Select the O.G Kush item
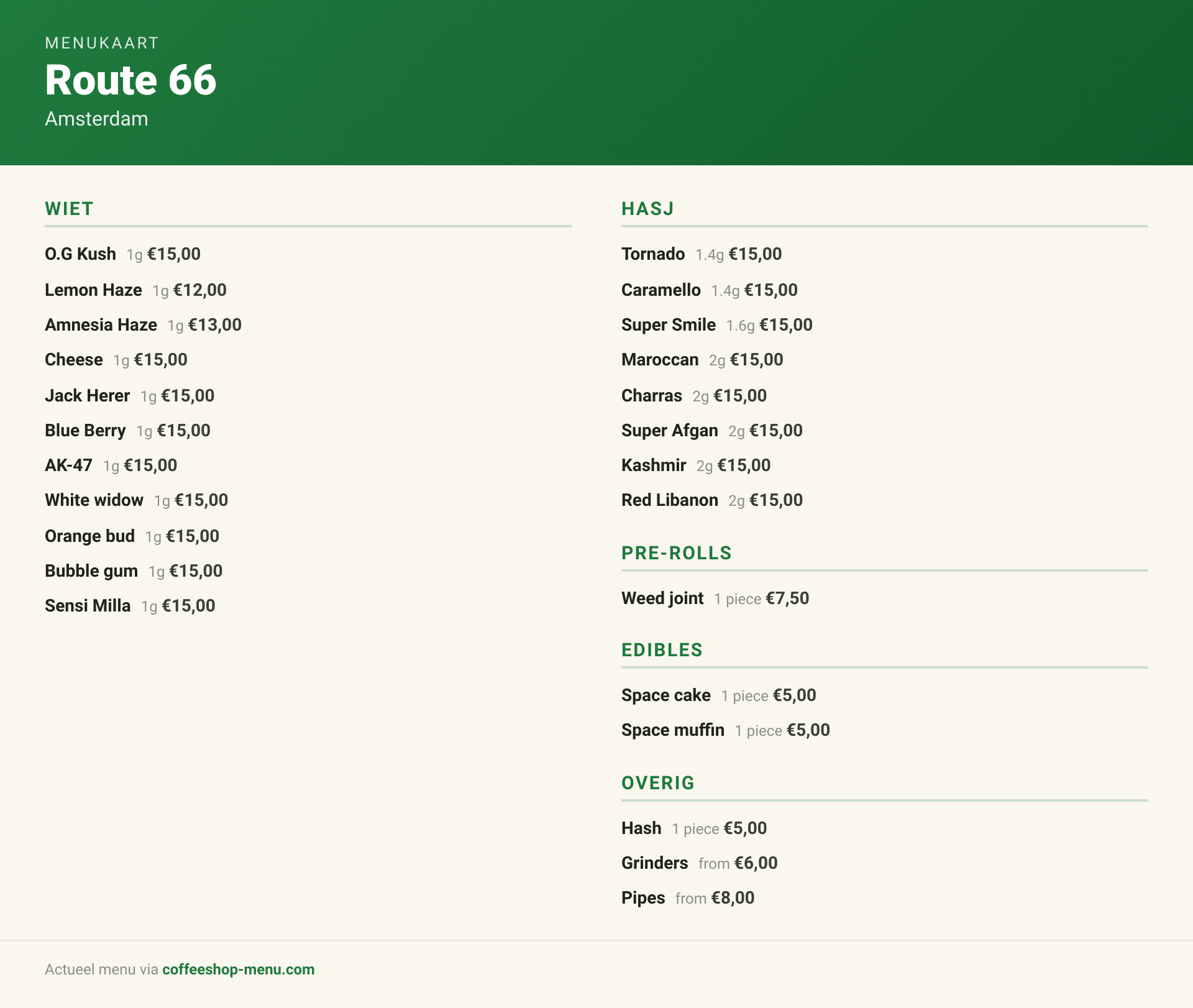1193x1008 pixels. click(122, 254)
